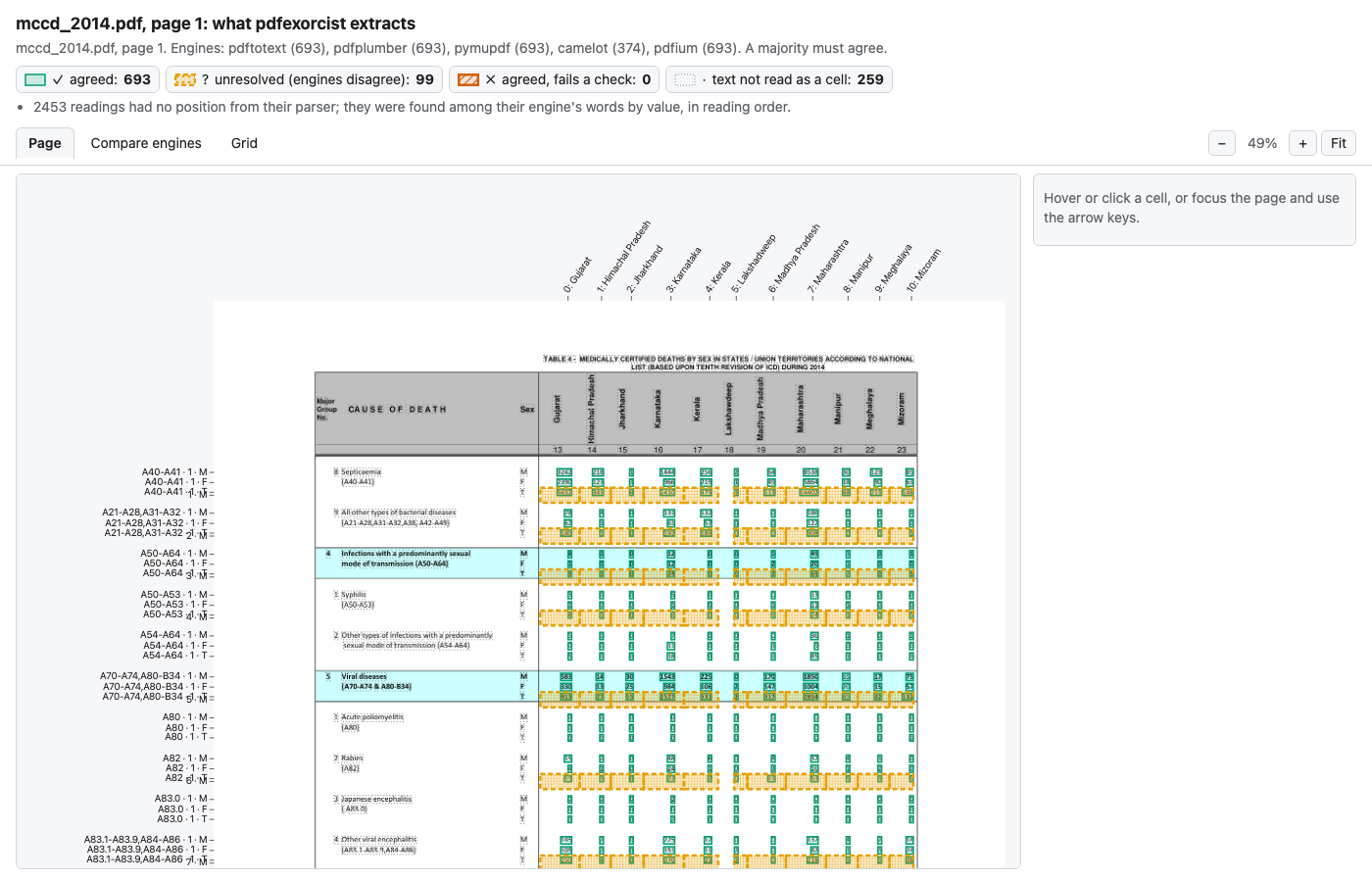Toggle the 'agreed: 693' legend chip
The height and width of the screenshot is (882, 1372).
click(88, 79)
